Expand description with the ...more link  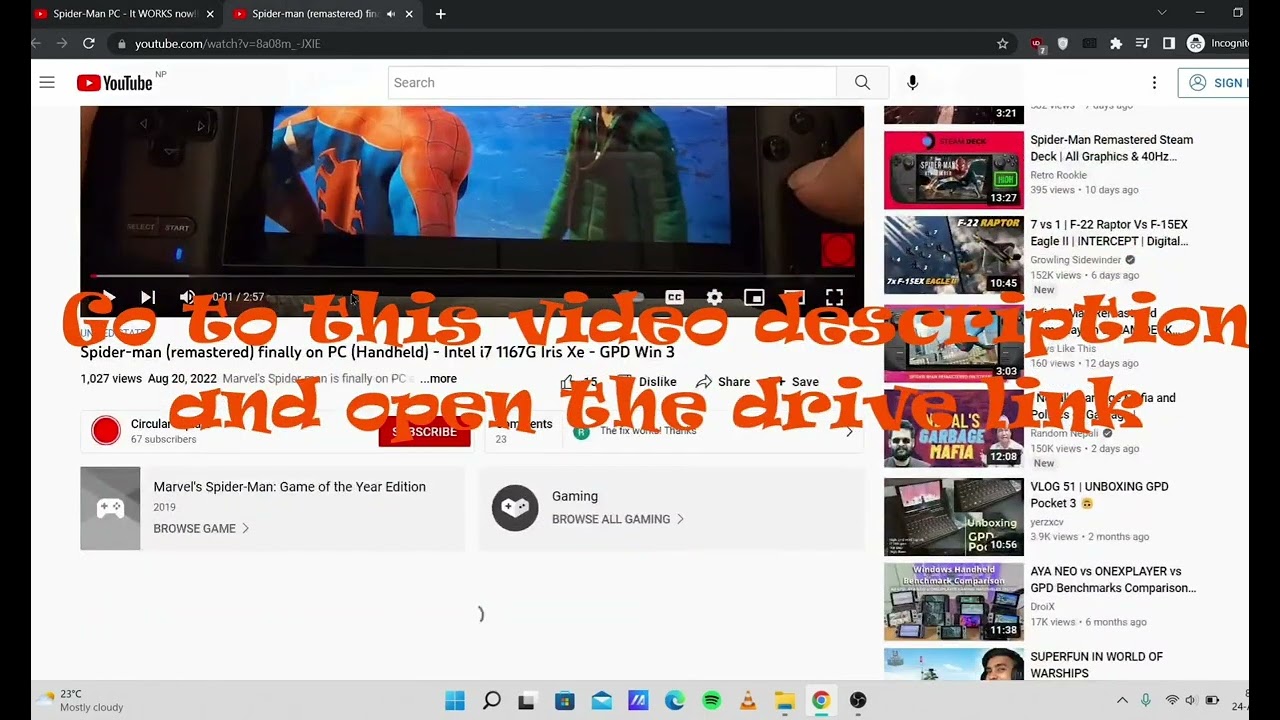[x=438, y=379]
